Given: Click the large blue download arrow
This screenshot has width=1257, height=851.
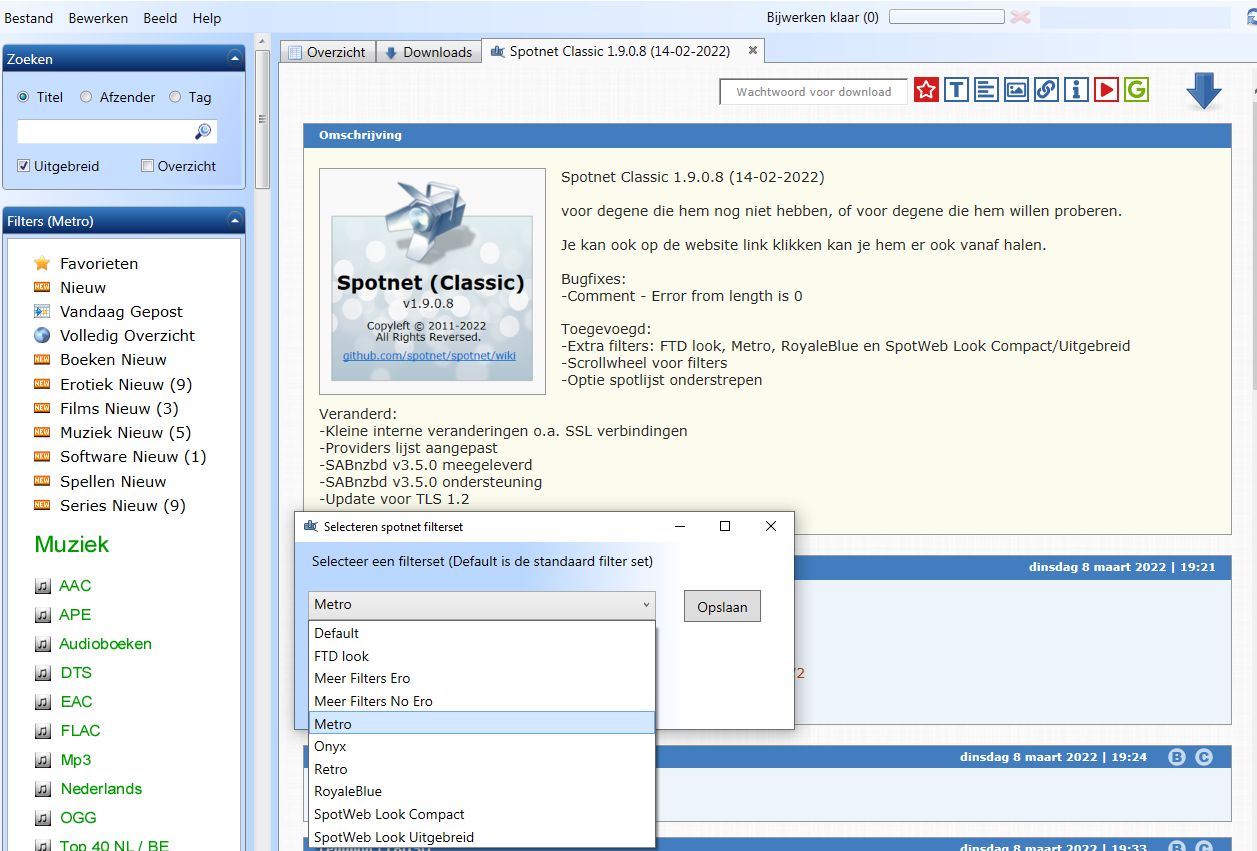Looking at the screenshot, I should click(1204, 91).
